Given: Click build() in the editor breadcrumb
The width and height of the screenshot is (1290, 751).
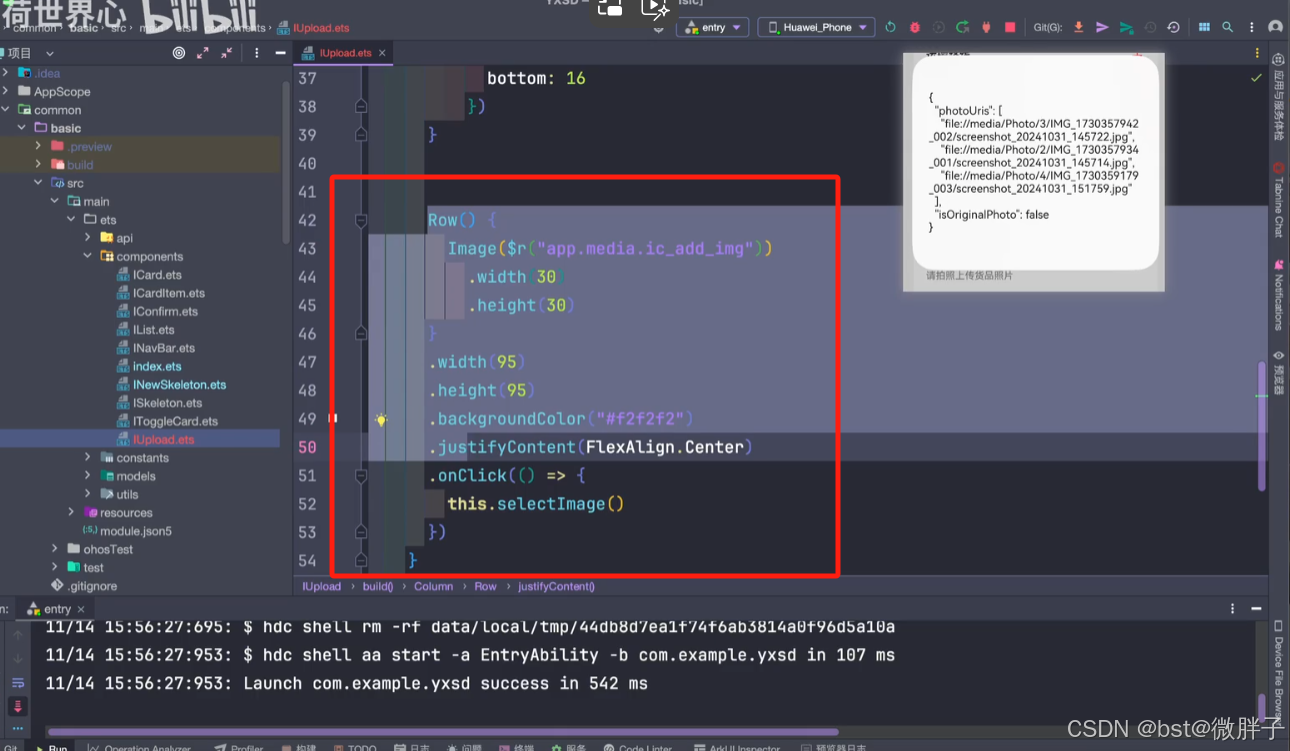Looking at the screenshot, I should (377, 586).
